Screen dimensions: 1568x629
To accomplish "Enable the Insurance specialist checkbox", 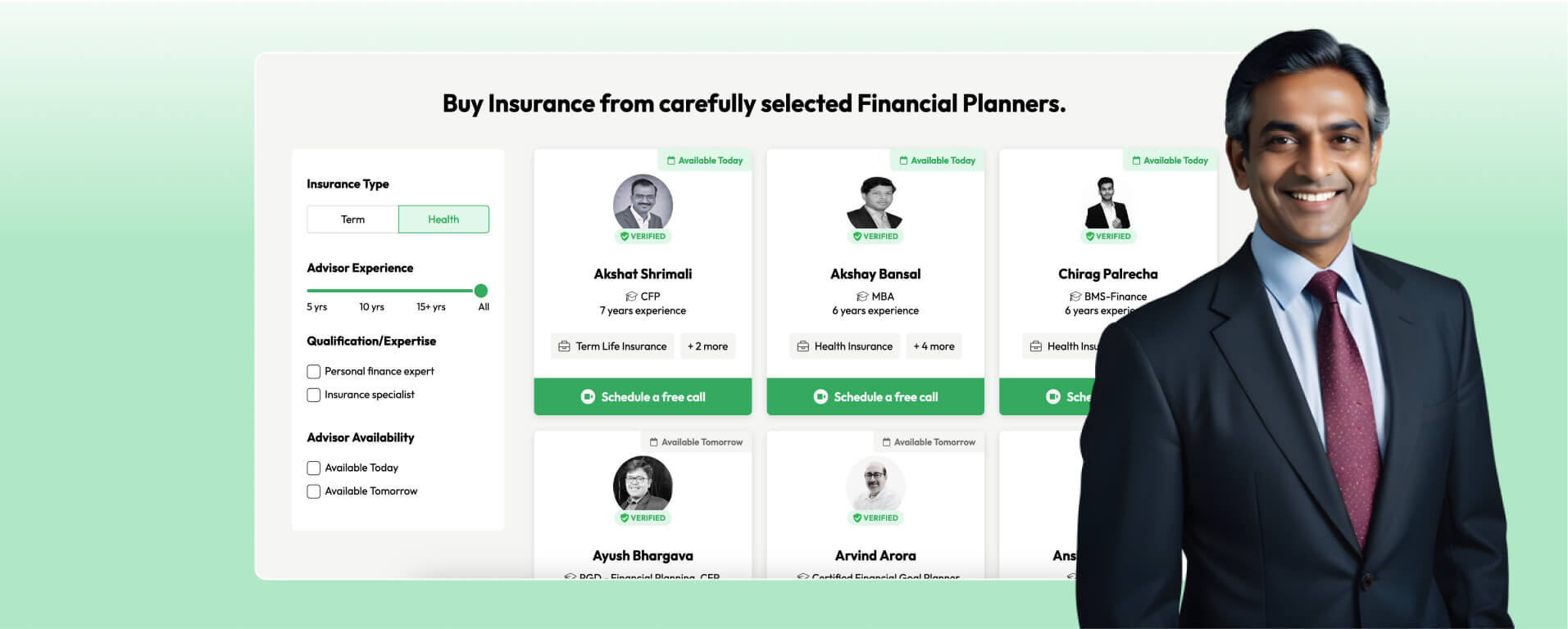I will point(313,395).
